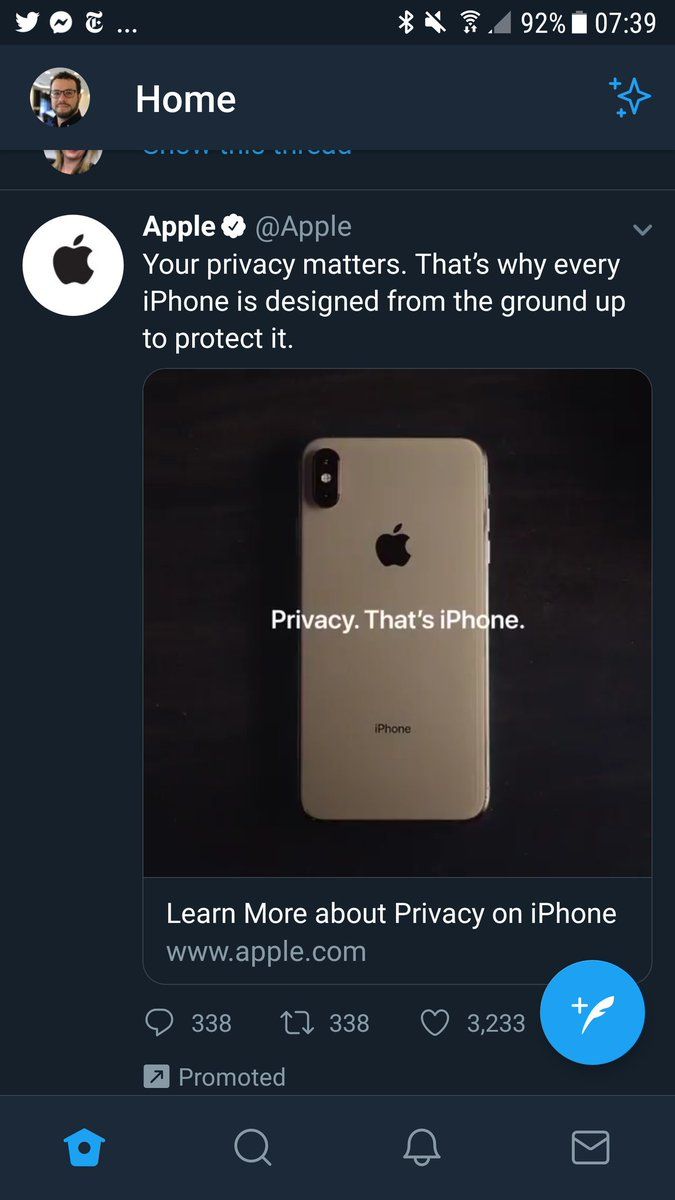Go to the Home tab
675x1200 pixels.
[x=84, y=1147]
